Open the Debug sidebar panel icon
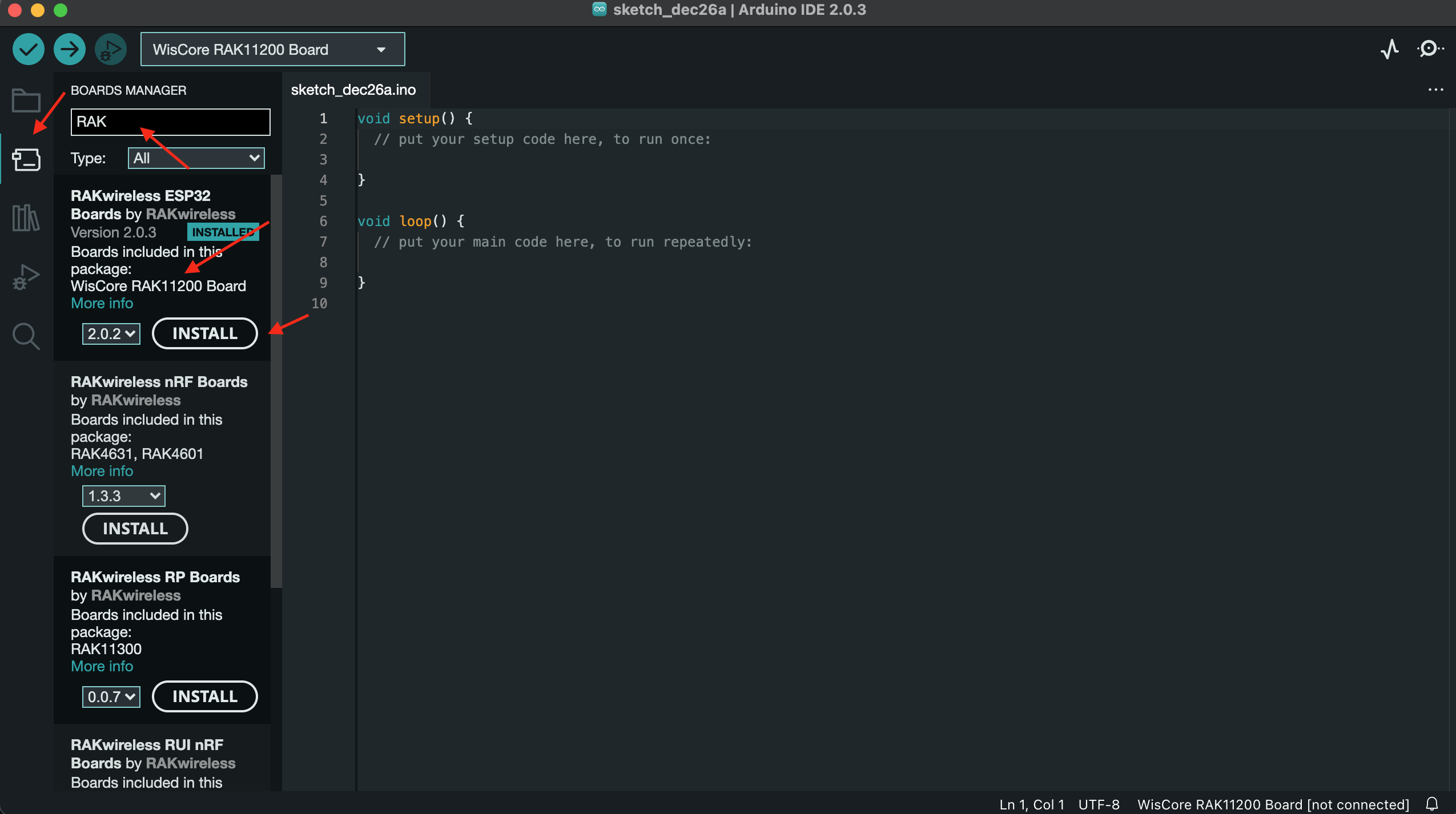 26,277
